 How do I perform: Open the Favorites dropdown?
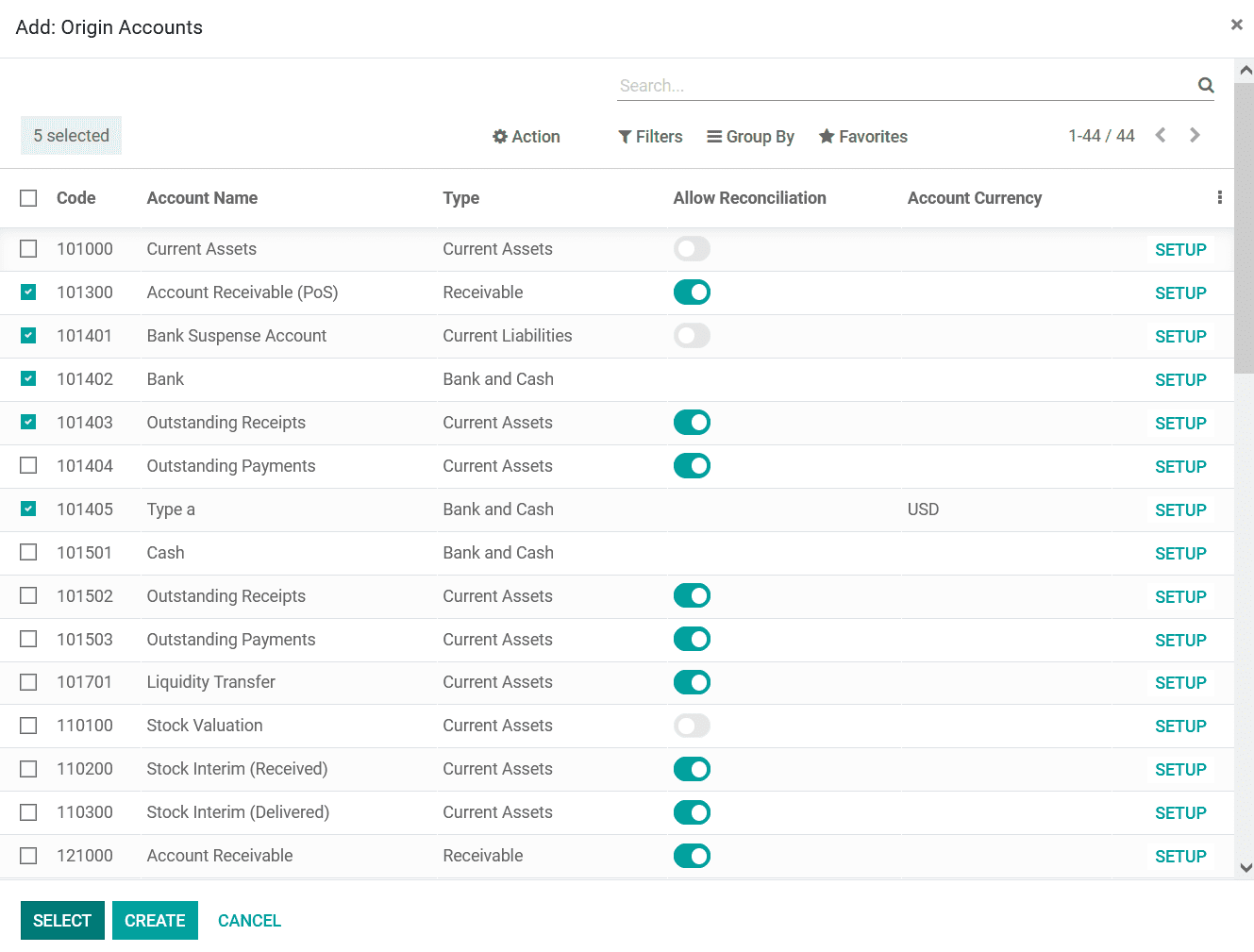click(x=863, y=137)
